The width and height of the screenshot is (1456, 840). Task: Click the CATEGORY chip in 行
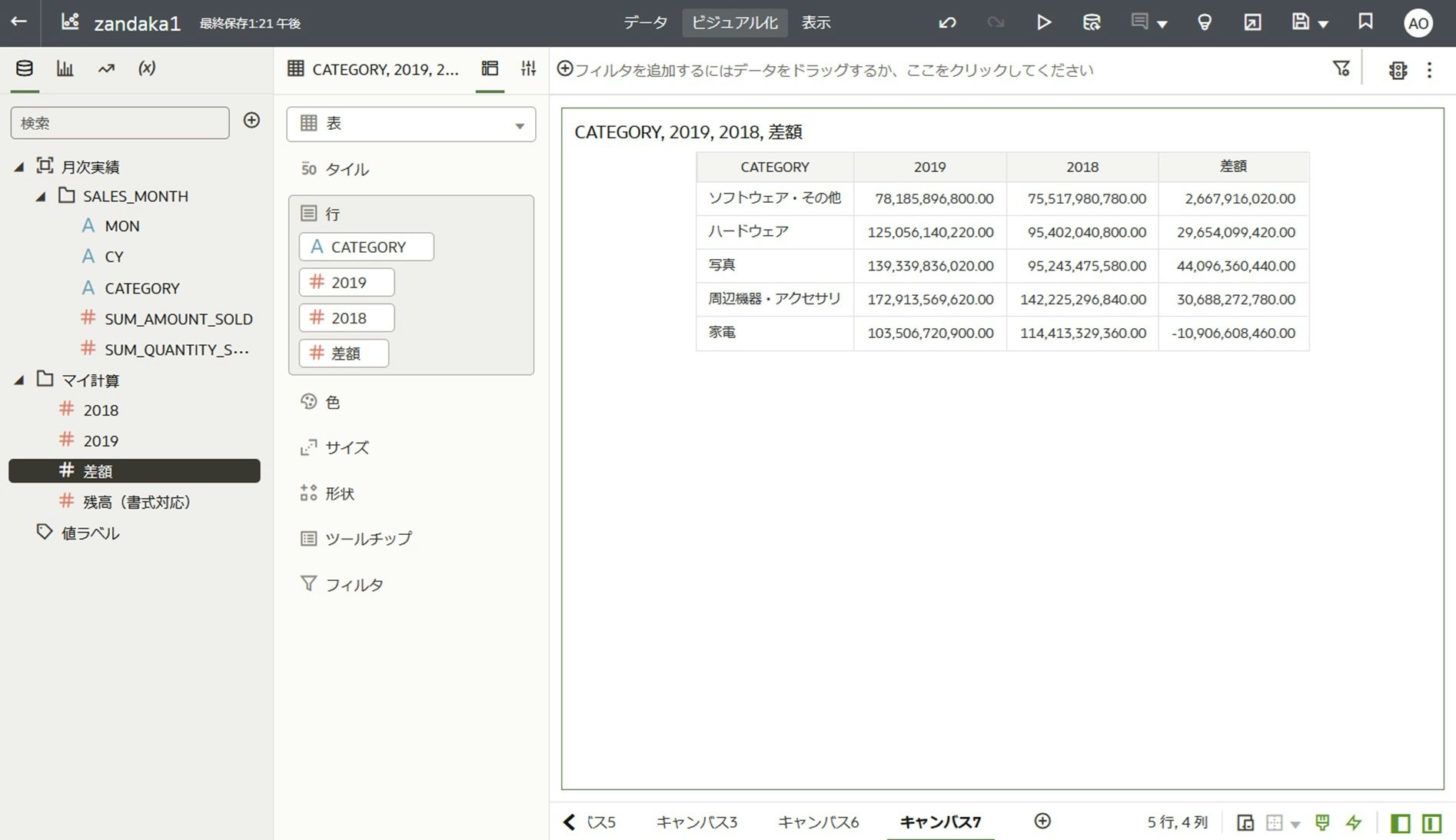(x=366, y=247)
